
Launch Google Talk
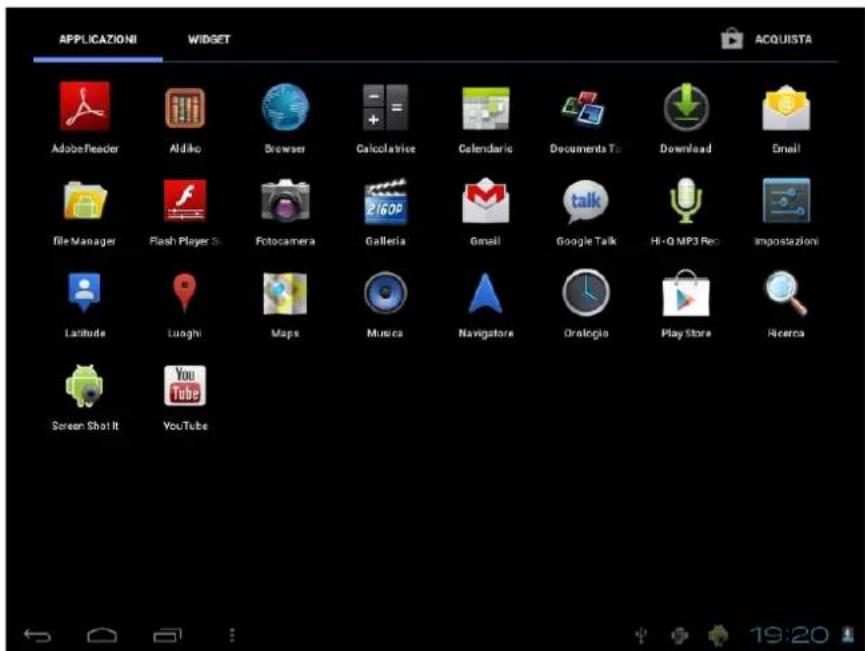(585, 201)
